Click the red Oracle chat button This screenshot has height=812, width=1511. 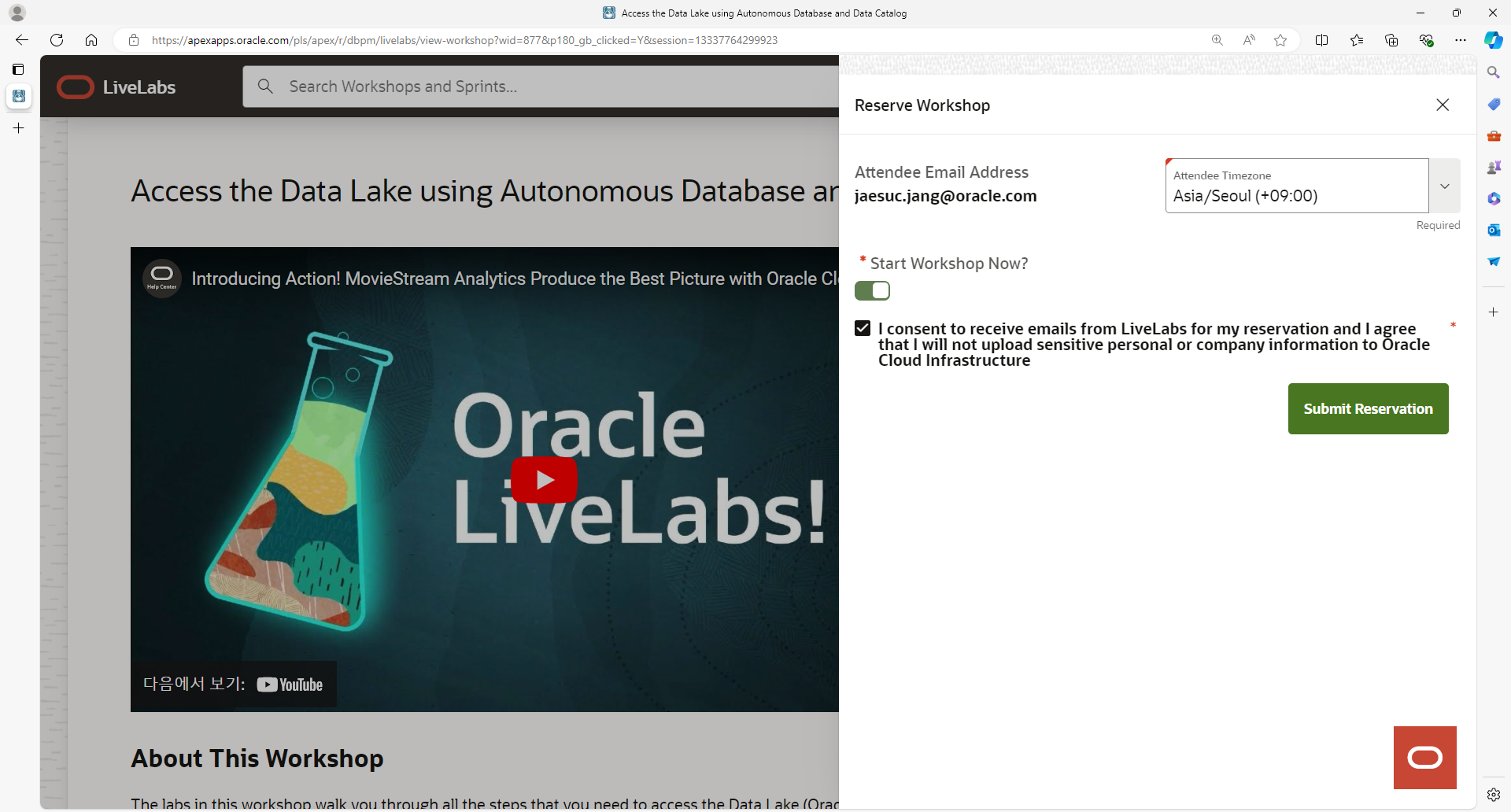pyautogui.click(x=1425, y=758)
